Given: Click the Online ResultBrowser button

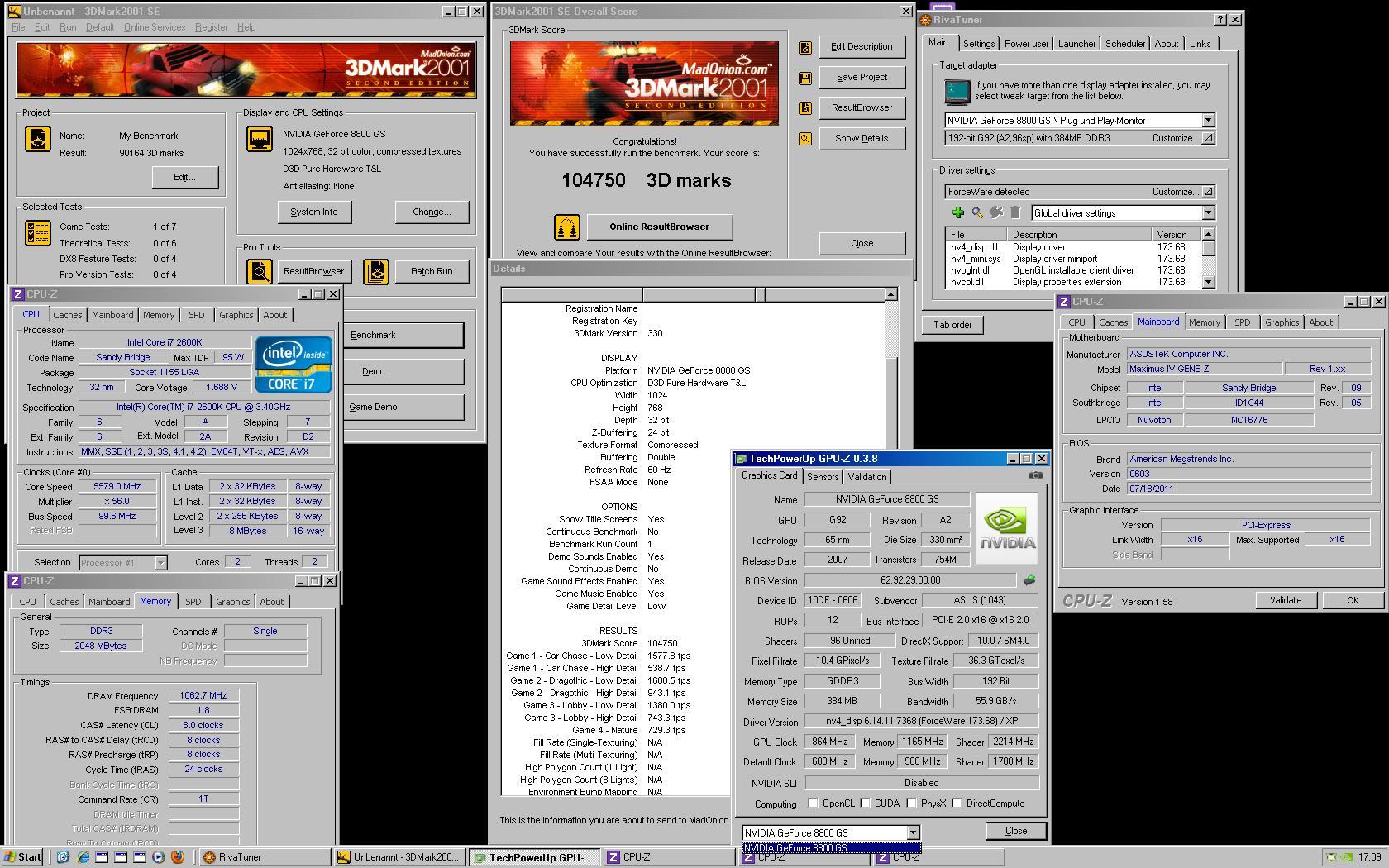Looking at the screenshot, I should click(659, 227).
